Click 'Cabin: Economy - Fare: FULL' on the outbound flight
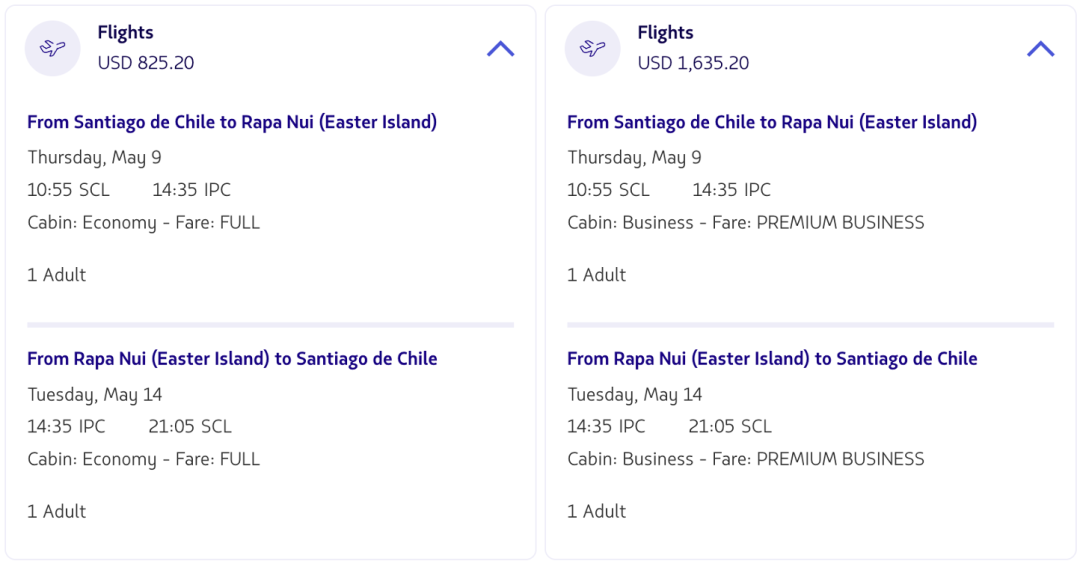The height and width of the screenshot is (567, 1080). coord(143,222)
